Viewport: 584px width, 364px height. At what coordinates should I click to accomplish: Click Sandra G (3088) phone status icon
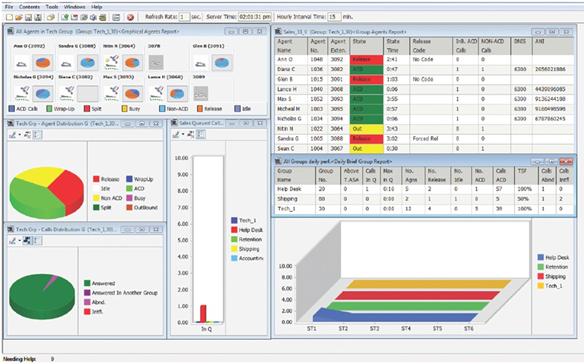67,64
